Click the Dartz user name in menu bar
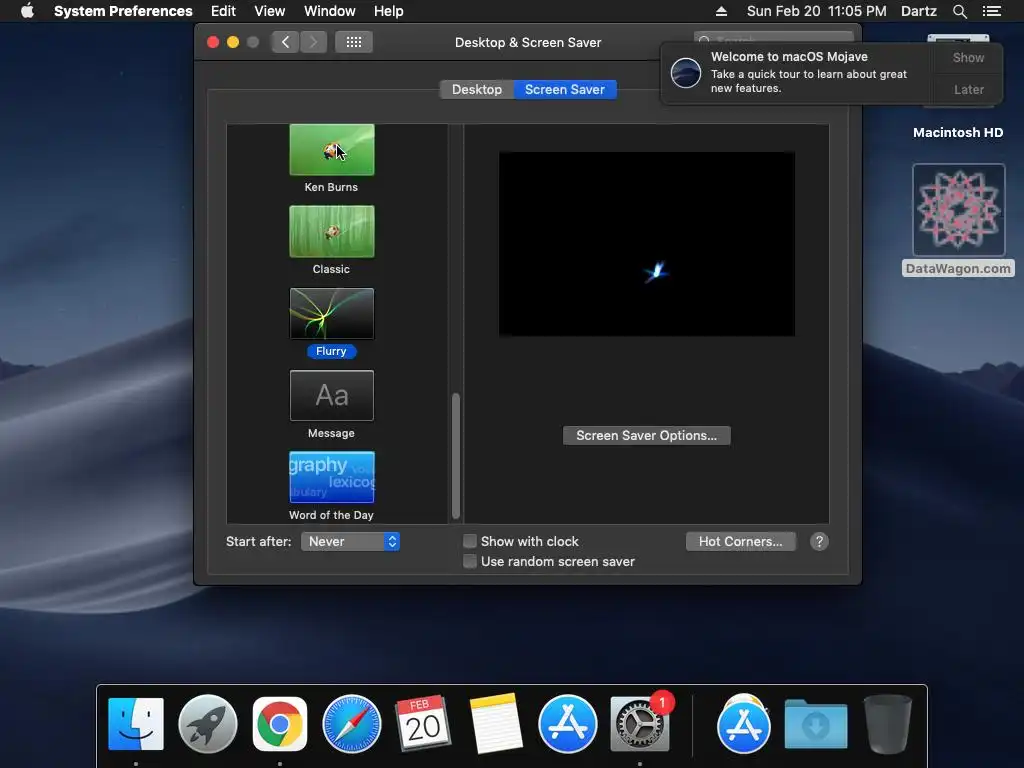 click(x=919, y=11)
